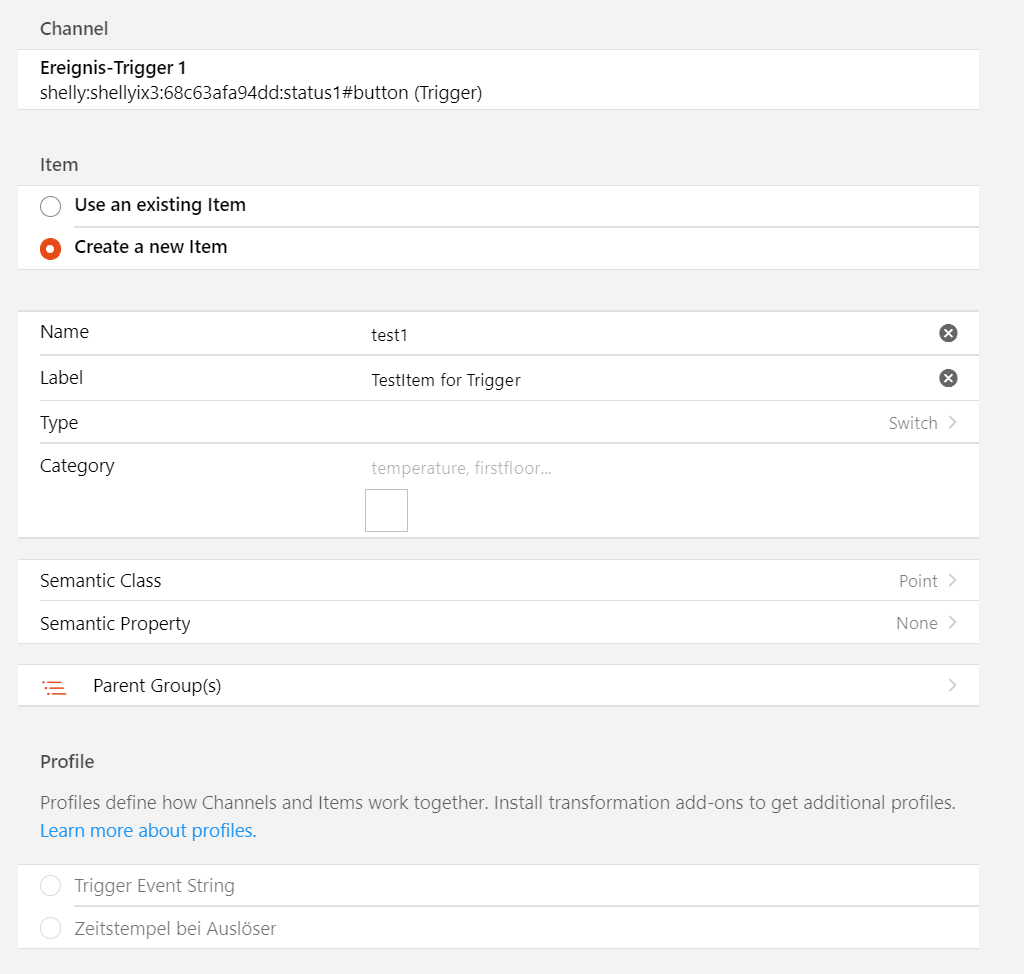Image resolution: width=1024 pixels, height=974 pixels.
Task: Clear the Name field with the X icon
Action: [x=948, y=333]
